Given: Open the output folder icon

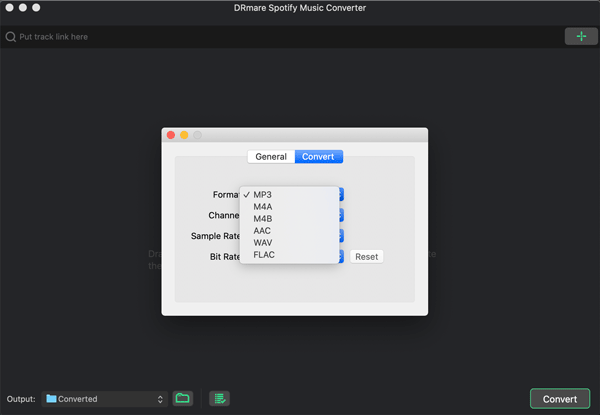Looking at the screenshot, I should [183, 399].
